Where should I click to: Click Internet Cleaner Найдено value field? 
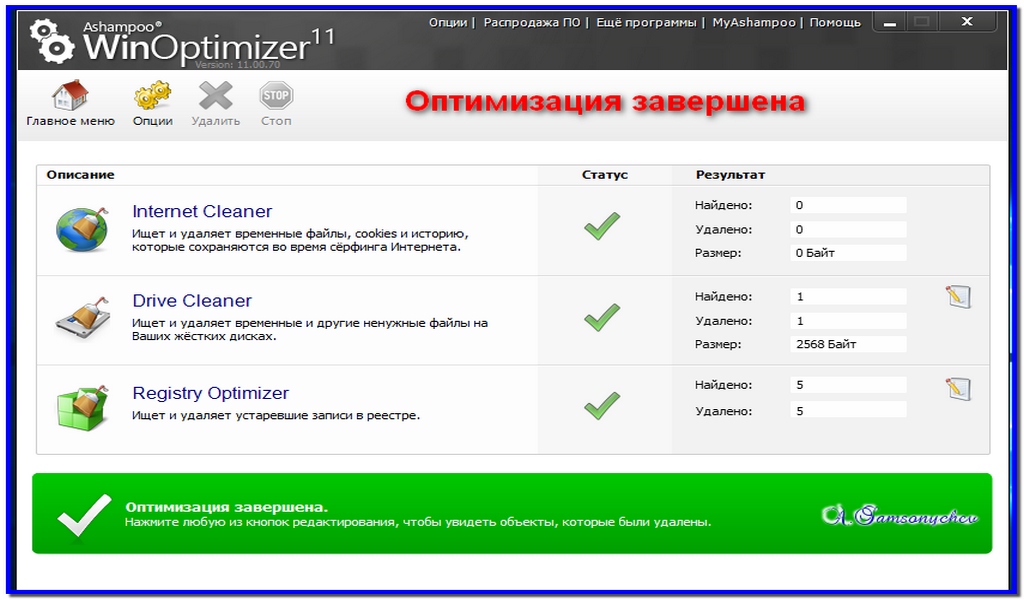848,205
